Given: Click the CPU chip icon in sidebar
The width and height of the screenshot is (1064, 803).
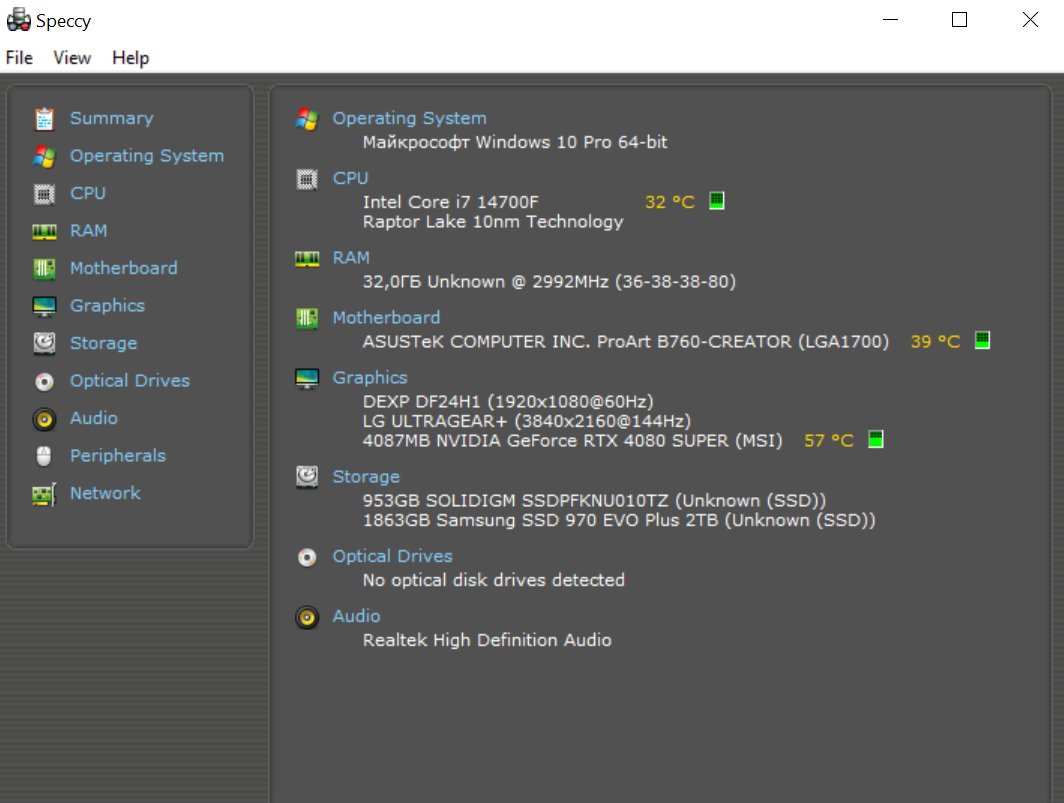Looking at the screenshot, I should pos(44,194).
